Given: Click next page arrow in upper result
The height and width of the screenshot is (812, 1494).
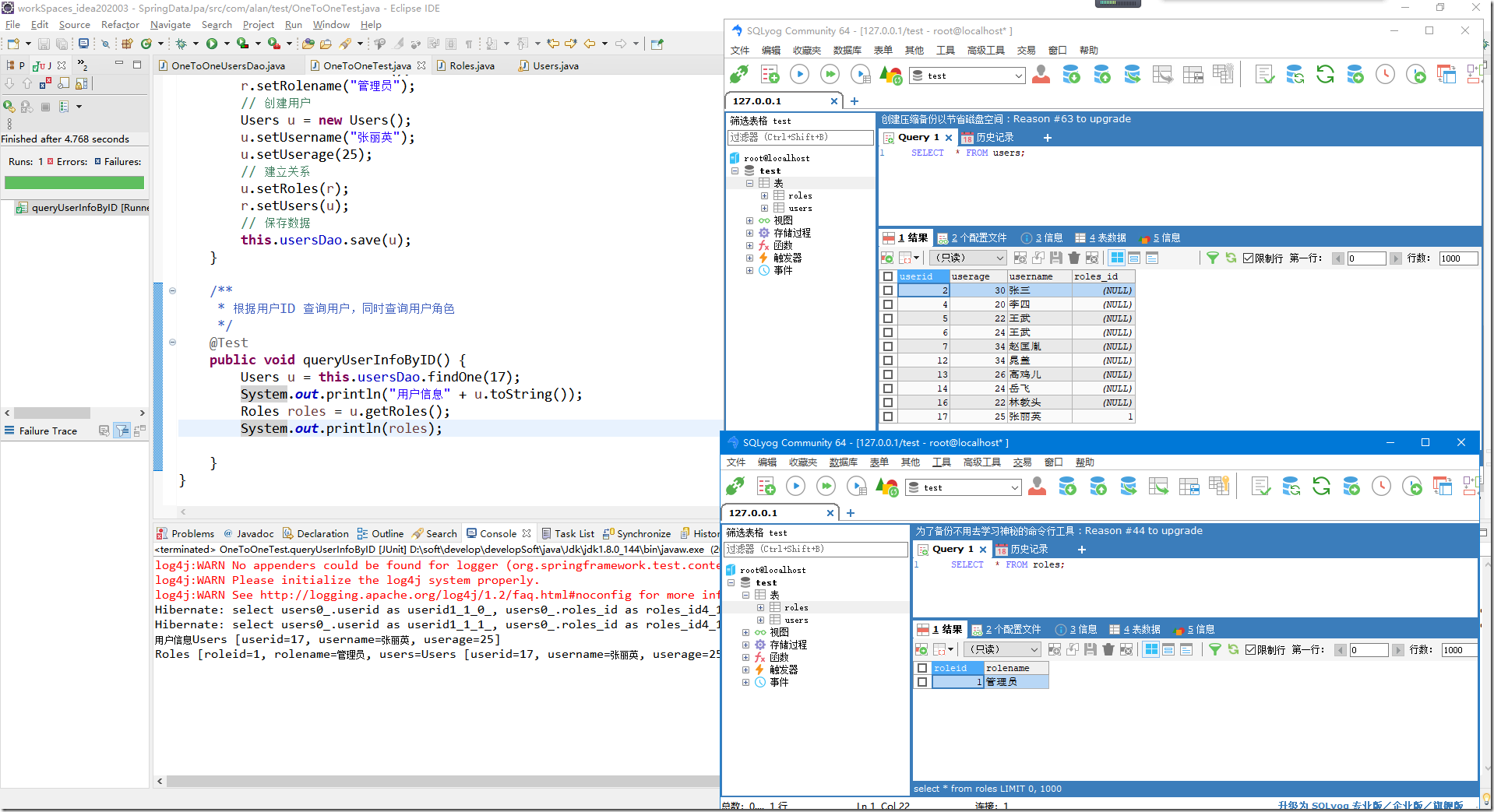Looking at the screenshot, I should (x=1395, y=258).
